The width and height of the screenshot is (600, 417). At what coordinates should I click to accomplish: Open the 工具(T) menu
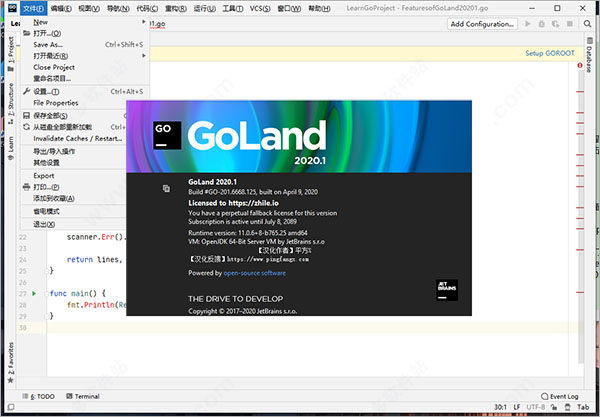tap(233, 8)
